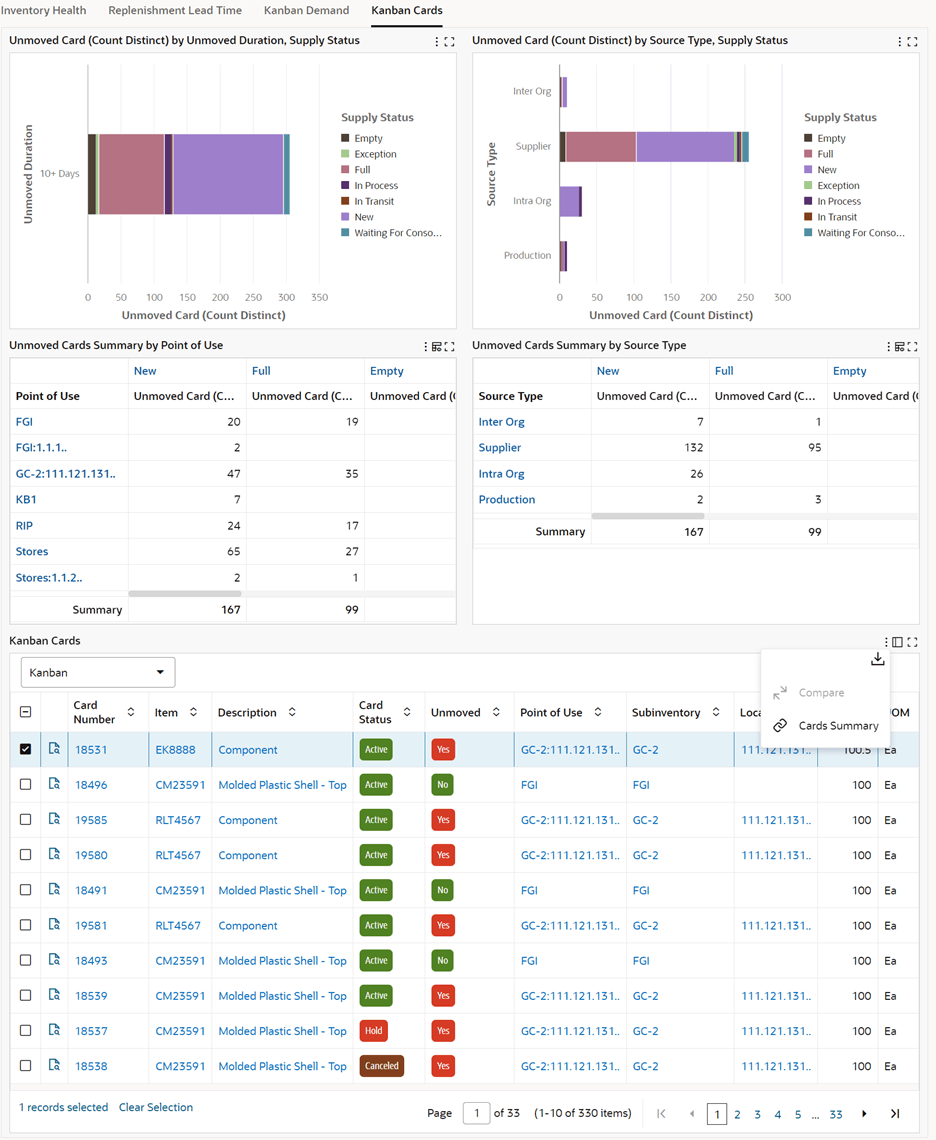Screen dimensions: 936x1140
Task: Click Clear Selection link
Action: pyautogui.click(x=156, y=1107)
